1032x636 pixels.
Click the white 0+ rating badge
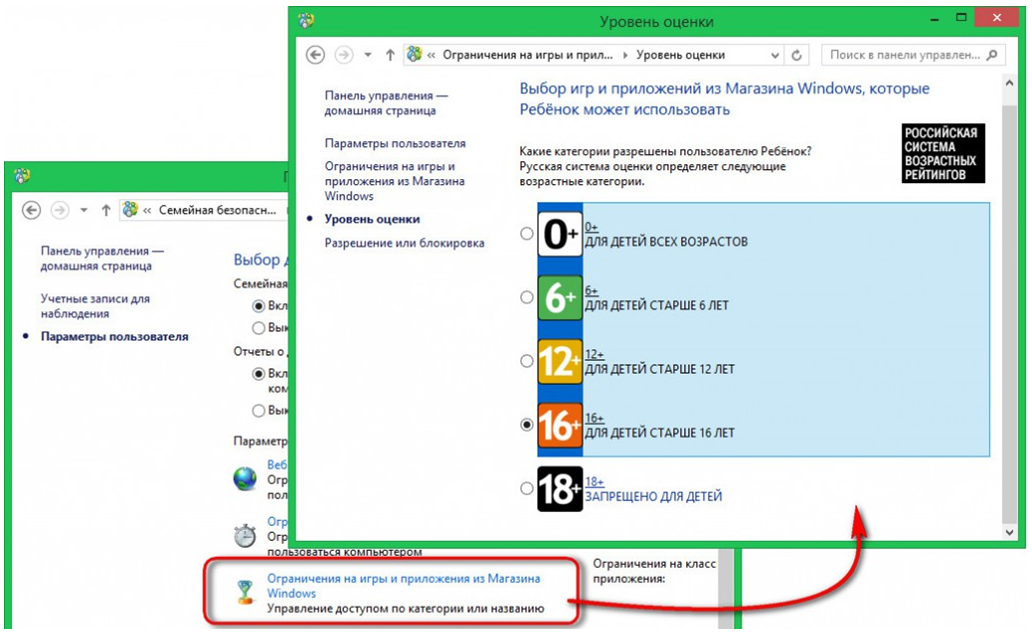click(559, 234)
